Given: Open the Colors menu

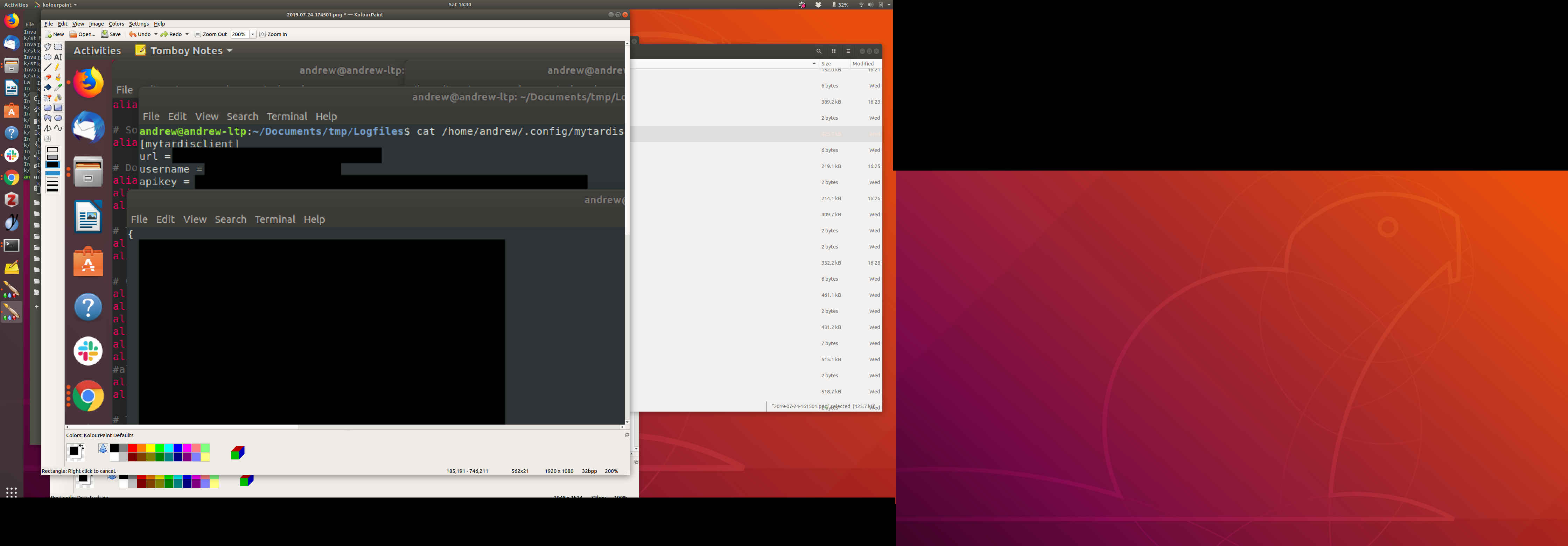Looking at the screenshot, I should [x=116, y=24].
